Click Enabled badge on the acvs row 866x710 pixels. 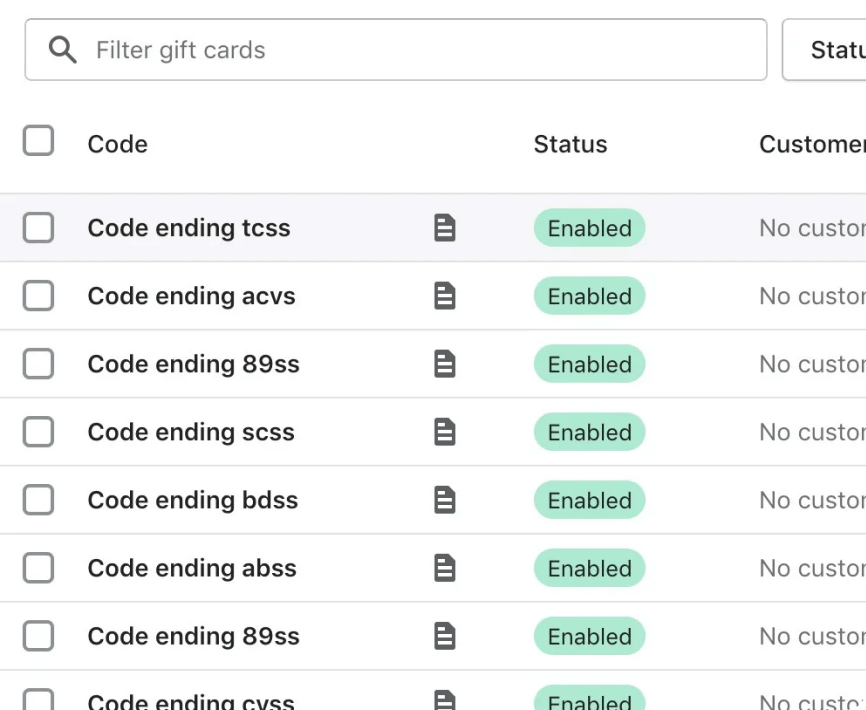(589, 296)
